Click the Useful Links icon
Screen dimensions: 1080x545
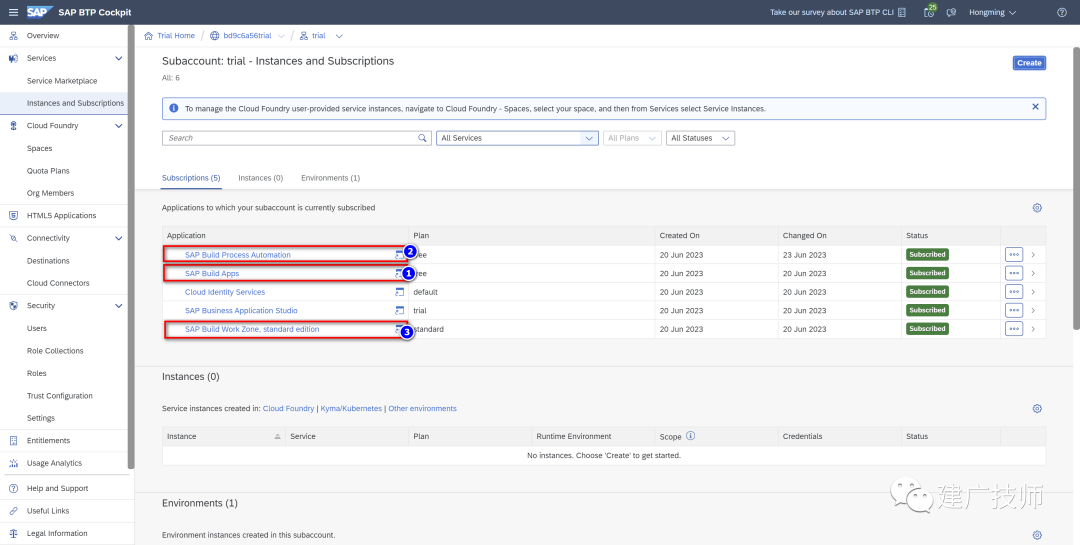coord(13,511)
